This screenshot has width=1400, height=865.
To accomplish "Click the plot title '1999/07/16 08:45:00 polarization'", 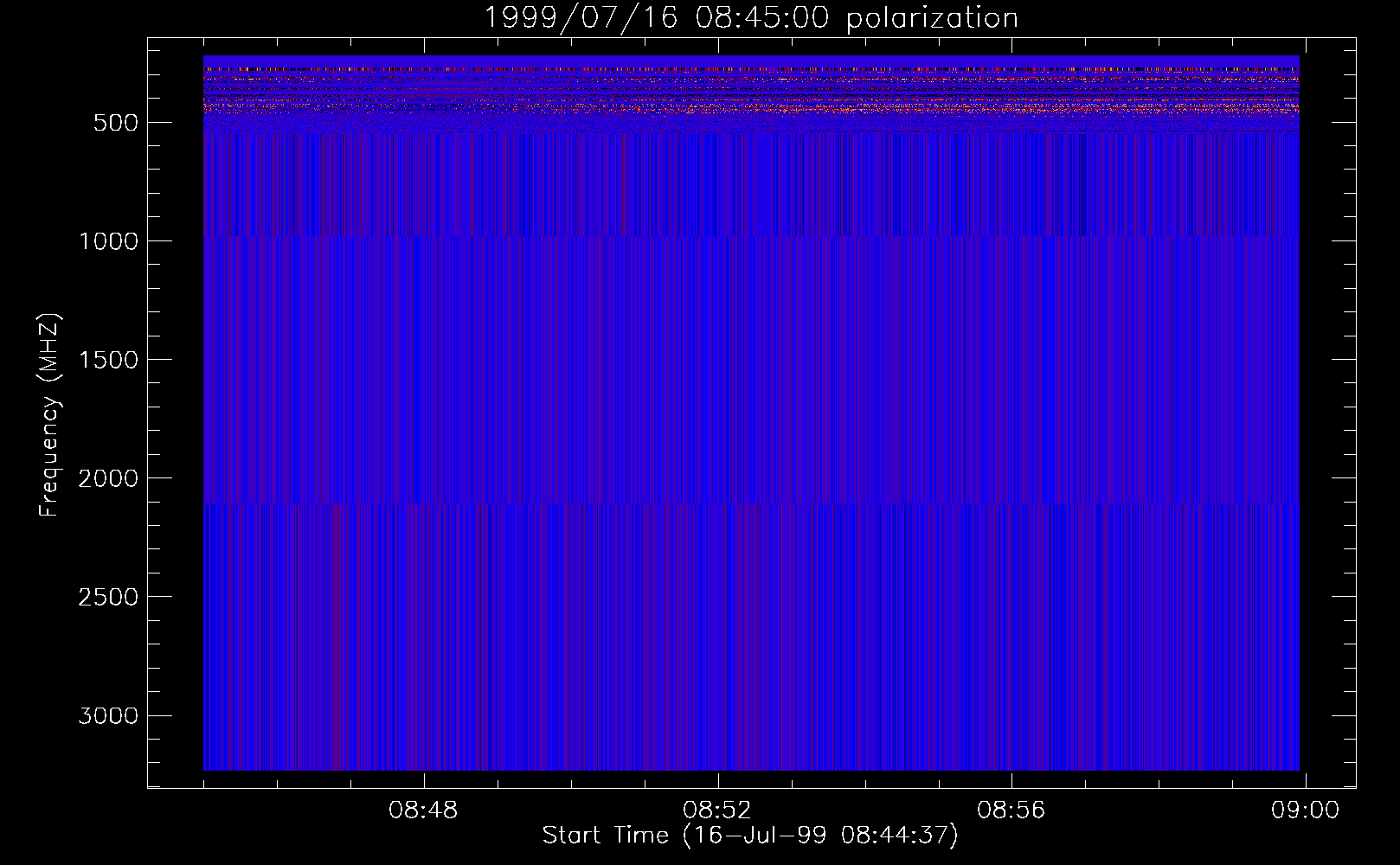I will point(750,17).
